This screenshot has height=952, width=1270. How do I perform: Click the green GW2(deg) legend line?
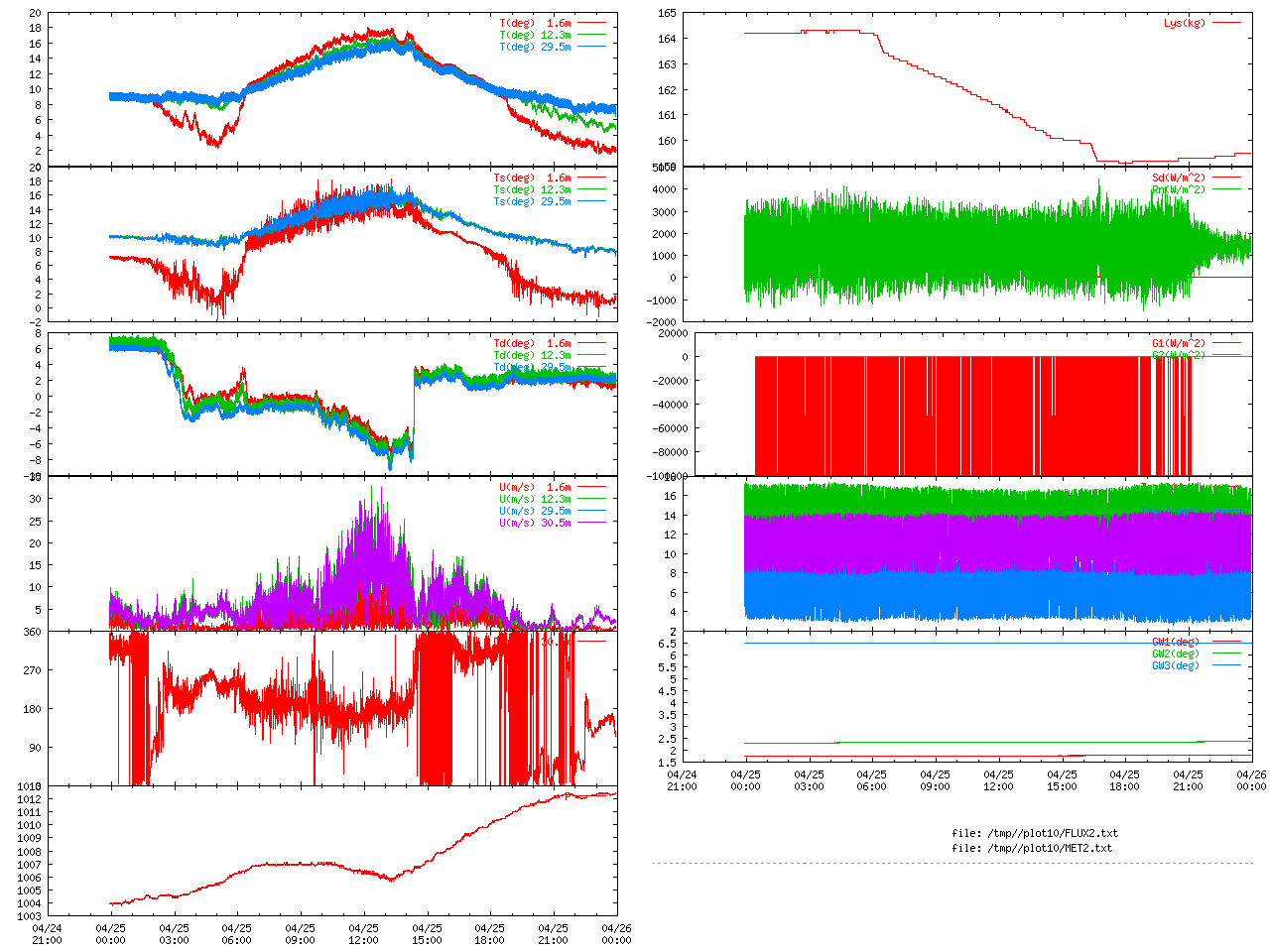coord(1226,654)
